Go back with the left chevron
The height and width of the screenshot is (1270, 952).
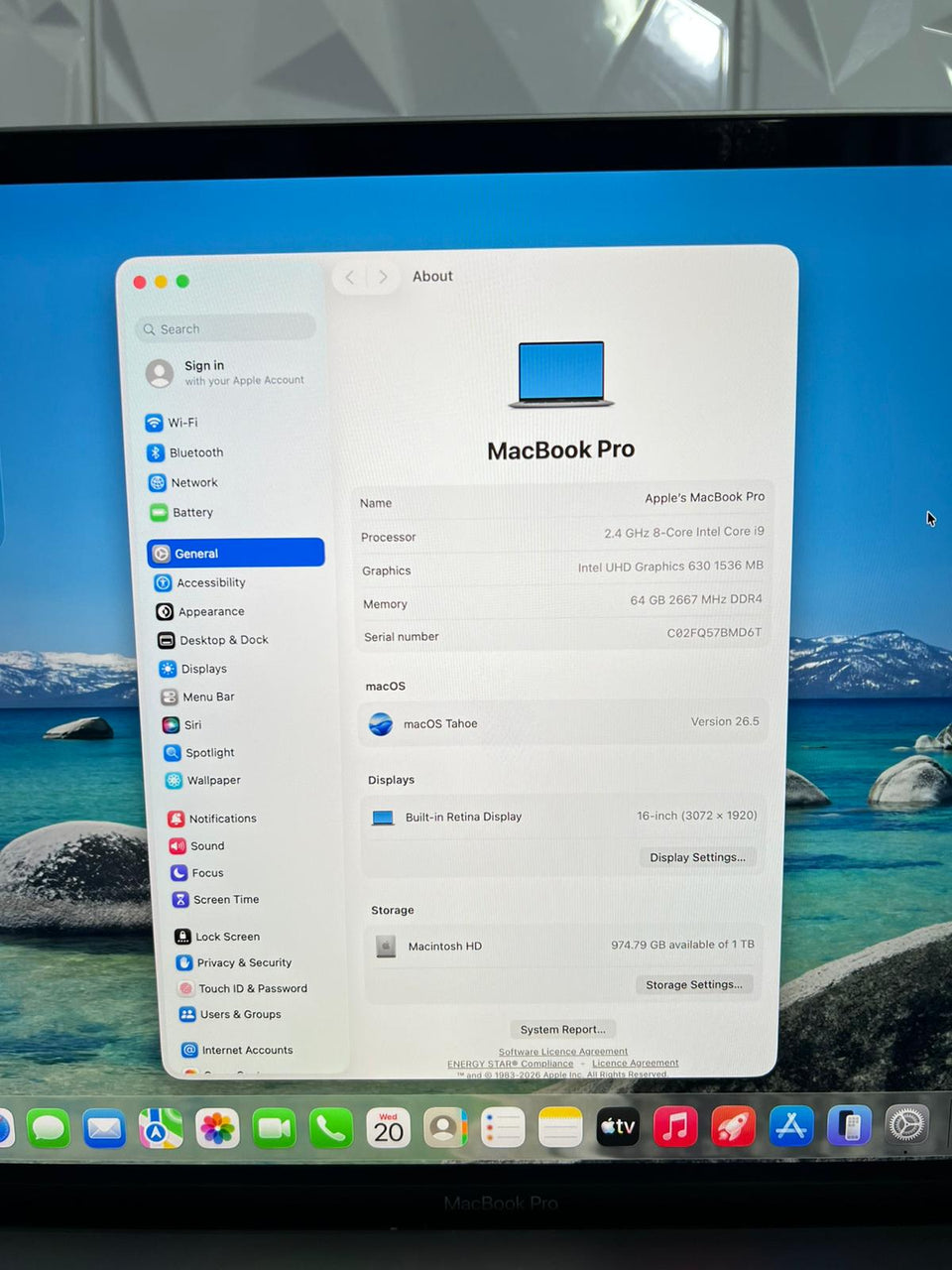click(x=349, y=277)
